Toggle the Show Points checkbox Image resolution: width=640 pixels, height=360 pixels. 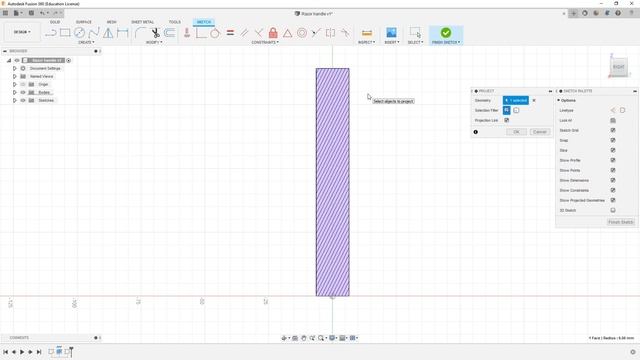tap(613, 170)
